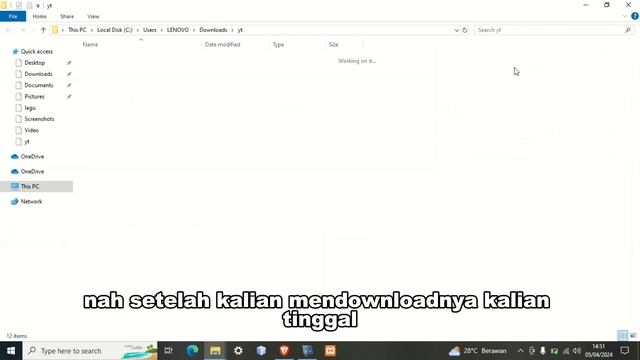Open Settings gear on taskbar

click(238, 351)
